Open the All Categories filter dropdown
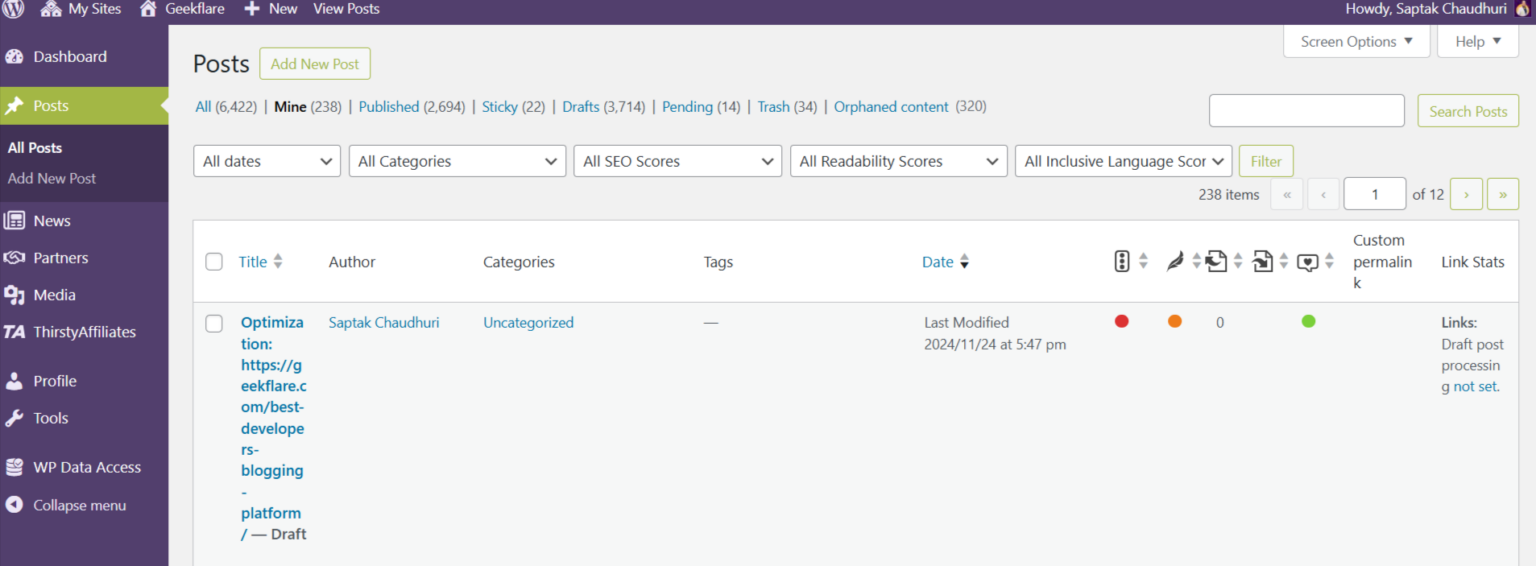 click(x=457, y=161)
